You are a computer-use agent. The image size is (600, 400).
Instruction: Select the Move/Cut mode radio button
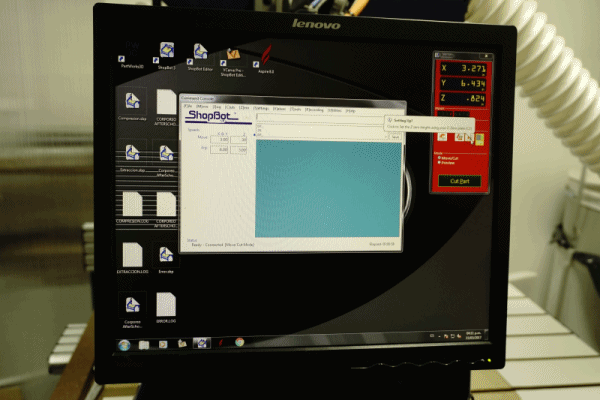[x=439, y=158]
